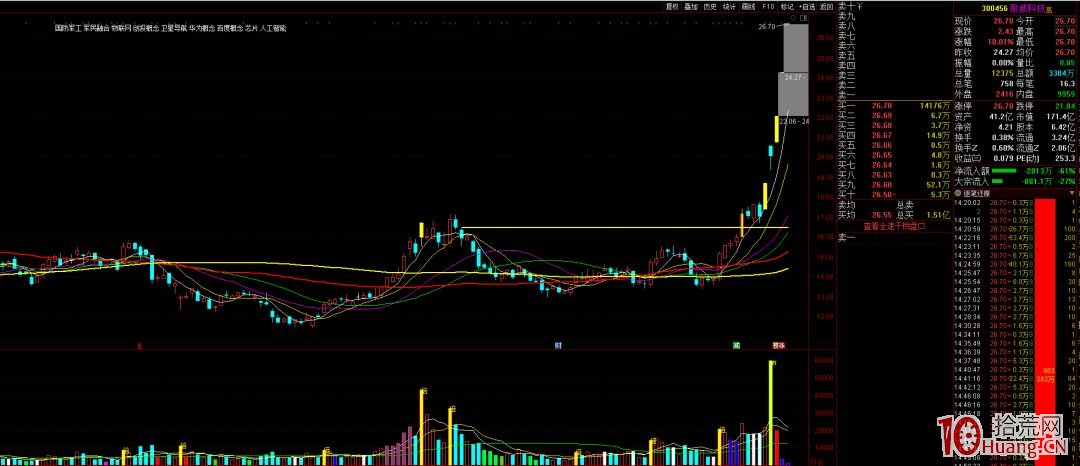Click the 减 event marker on timeline
Screen dimensions: 1080x466
coord(736,345)
